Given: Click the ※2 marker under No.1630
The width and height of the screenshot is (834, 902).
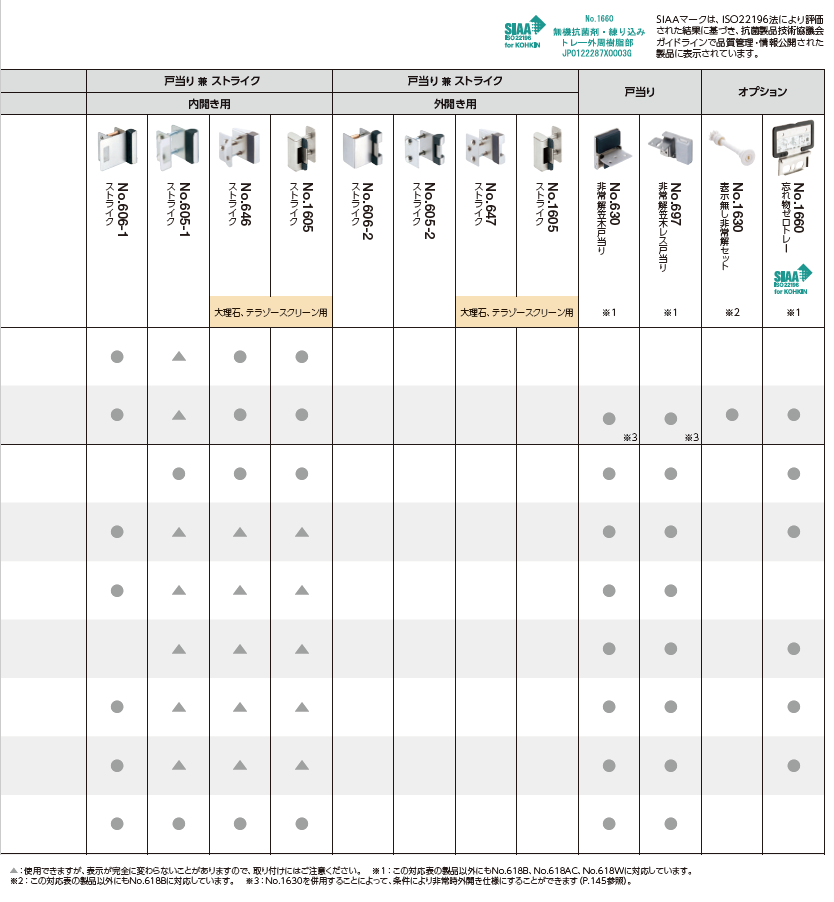Looking at the screenshot, I should point(732,313).
